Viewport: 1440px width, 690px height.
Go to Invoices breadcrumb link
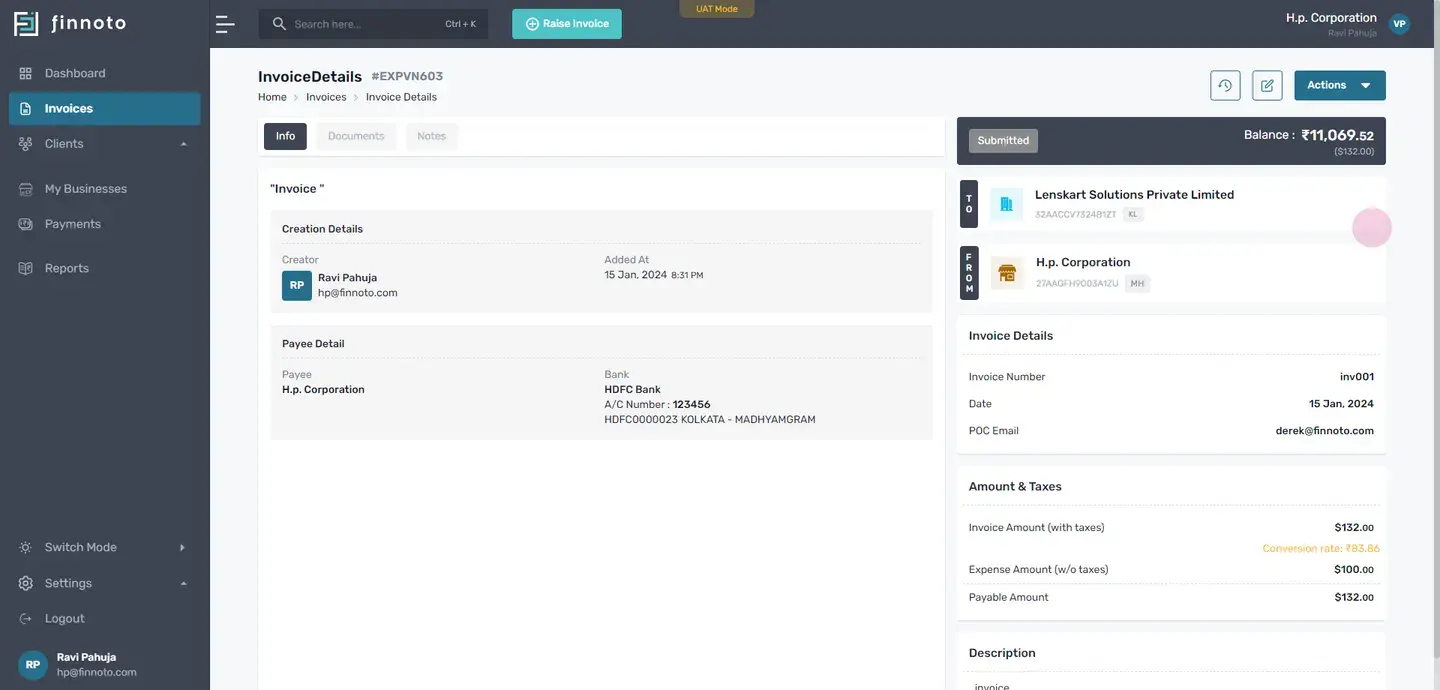pos(326,97)
